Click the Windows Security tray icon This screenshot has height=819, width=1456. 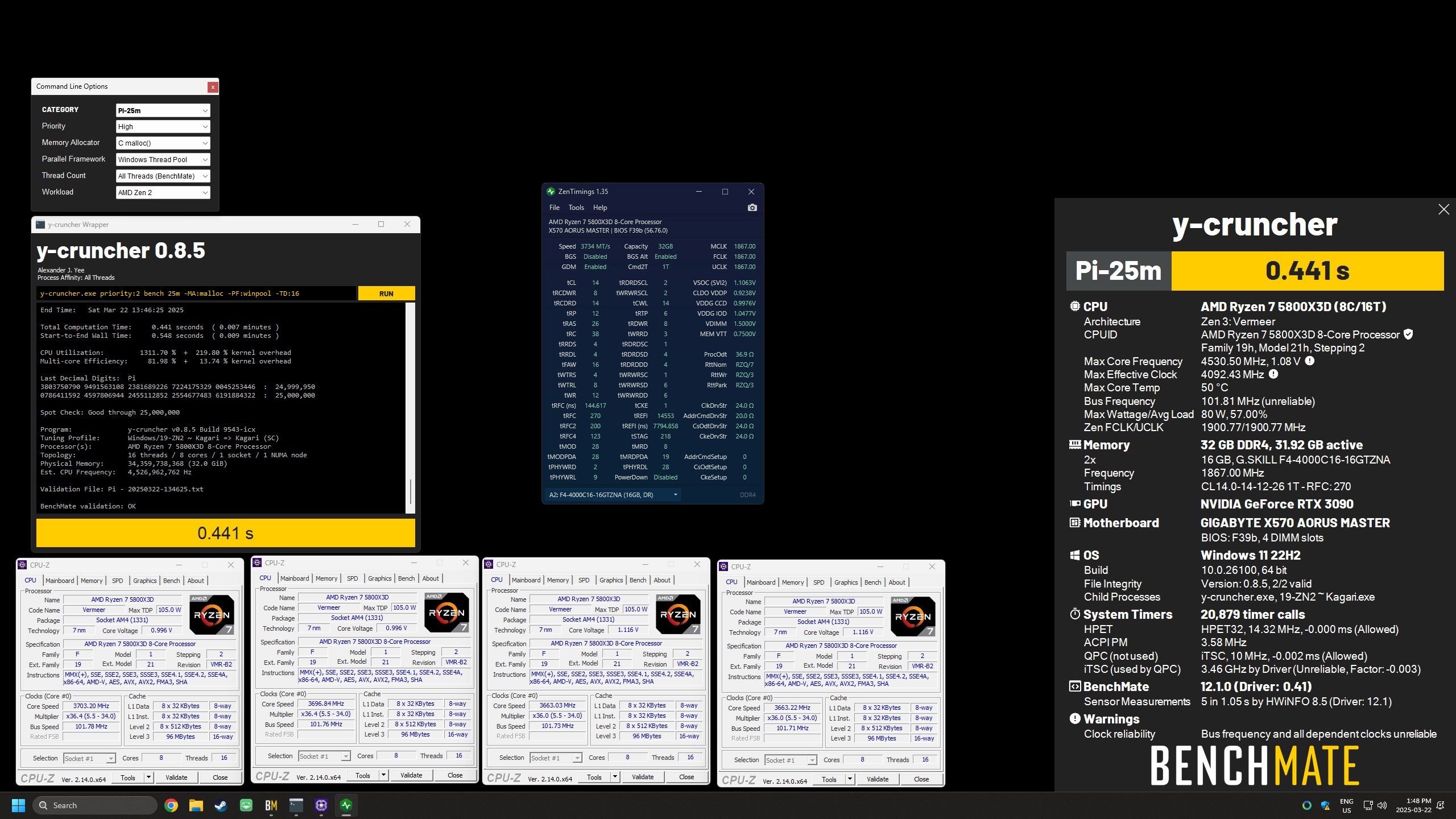(x=1325, y=805)
